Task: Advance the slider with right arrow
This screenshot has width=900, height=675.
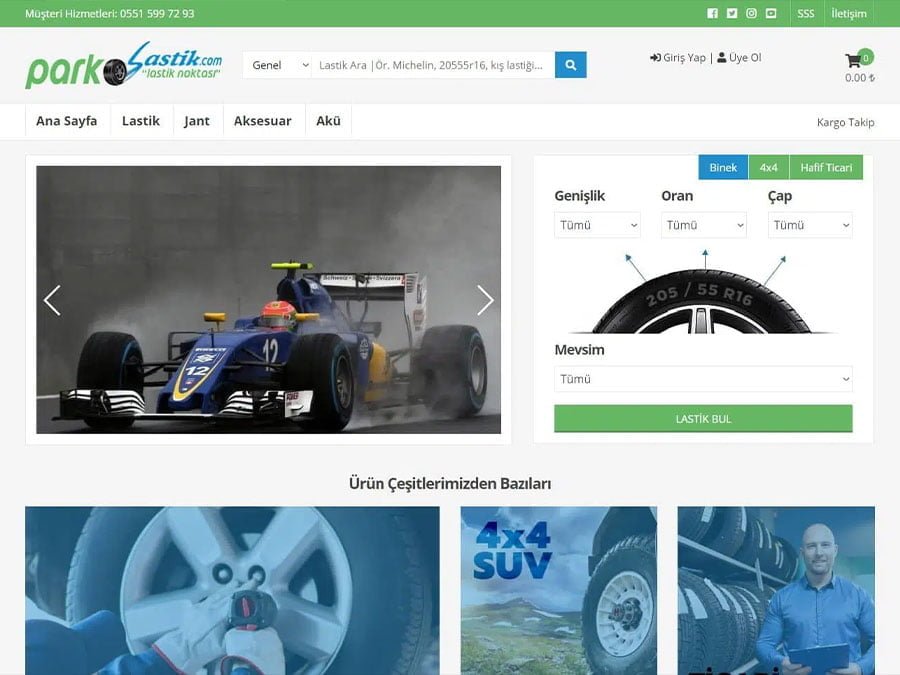Action: coord(486,300)
